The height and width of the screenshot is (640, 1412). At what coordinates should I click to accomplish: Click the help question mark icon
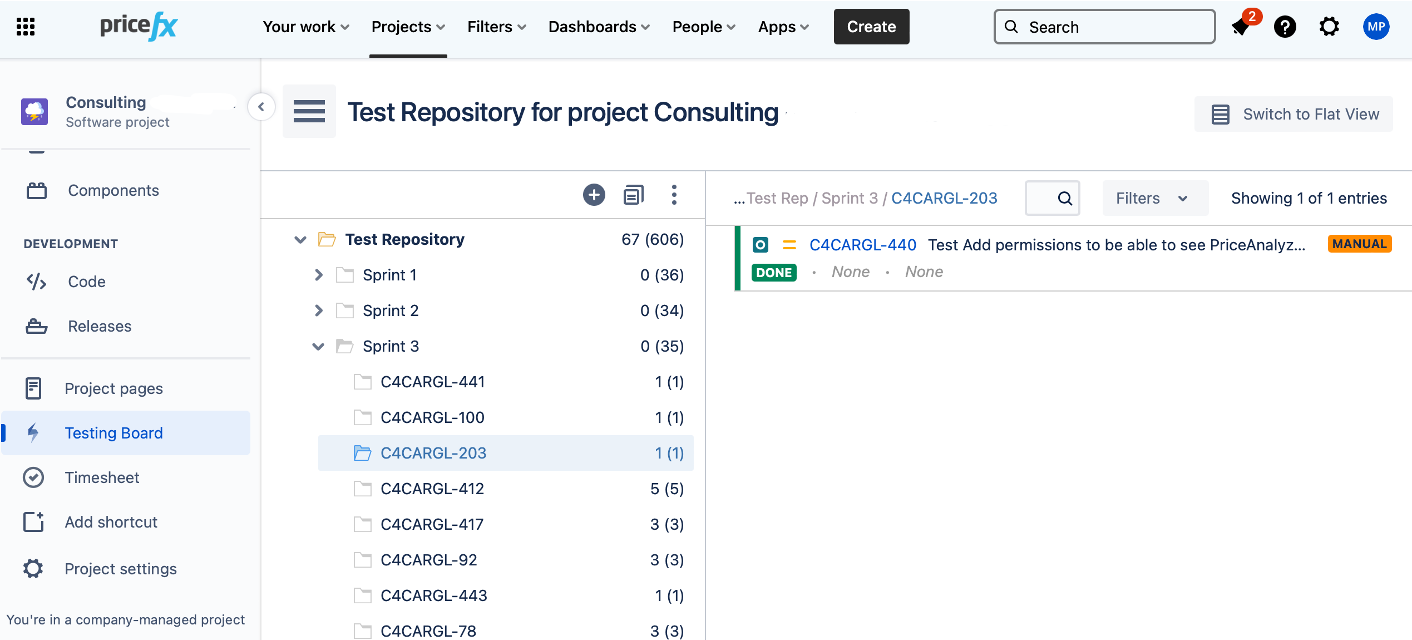point(1285,27)
